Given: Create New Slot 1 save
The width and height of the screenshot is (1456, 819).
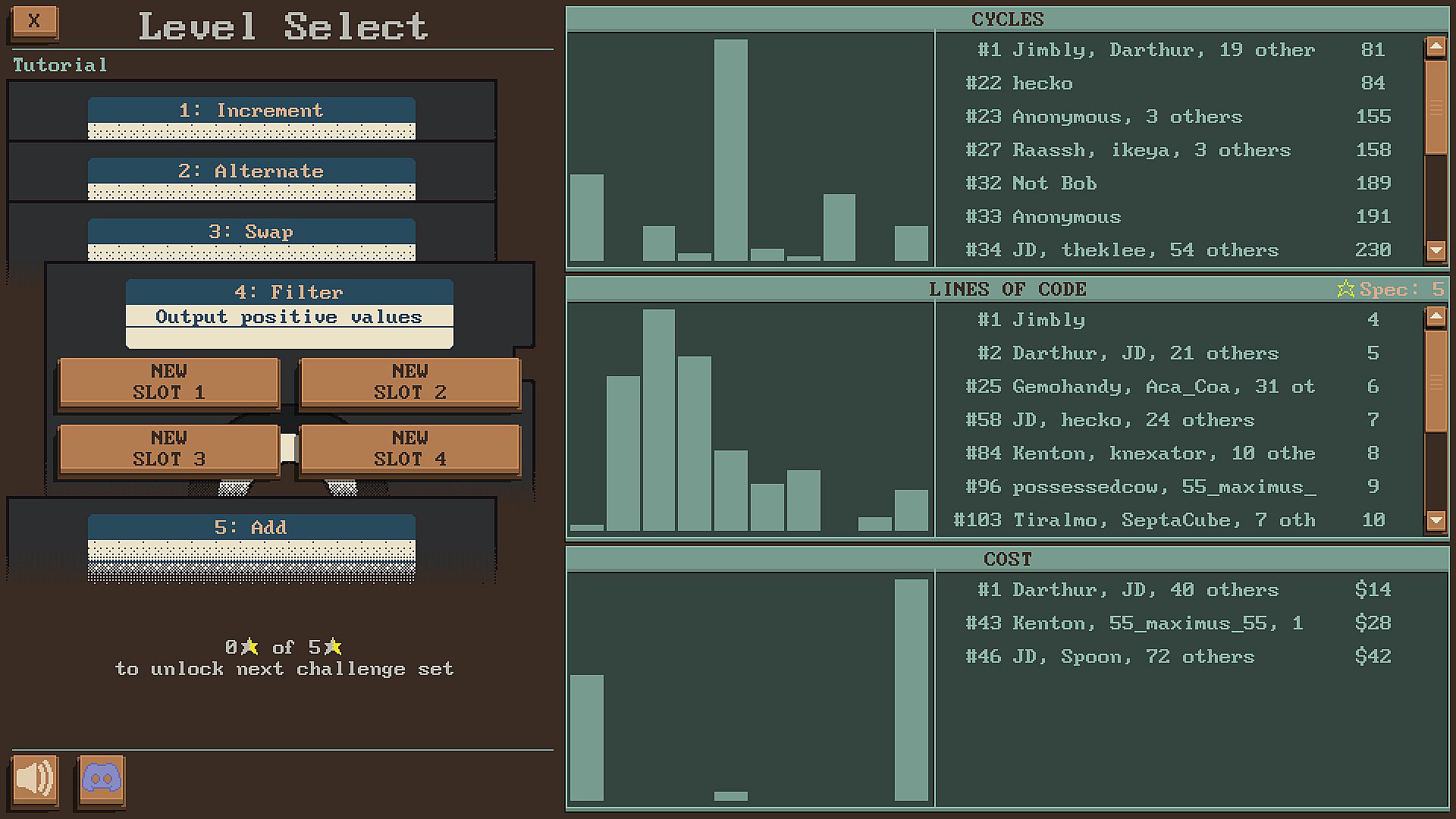Looking at the screenshot, I should click(x=168, y=382).
